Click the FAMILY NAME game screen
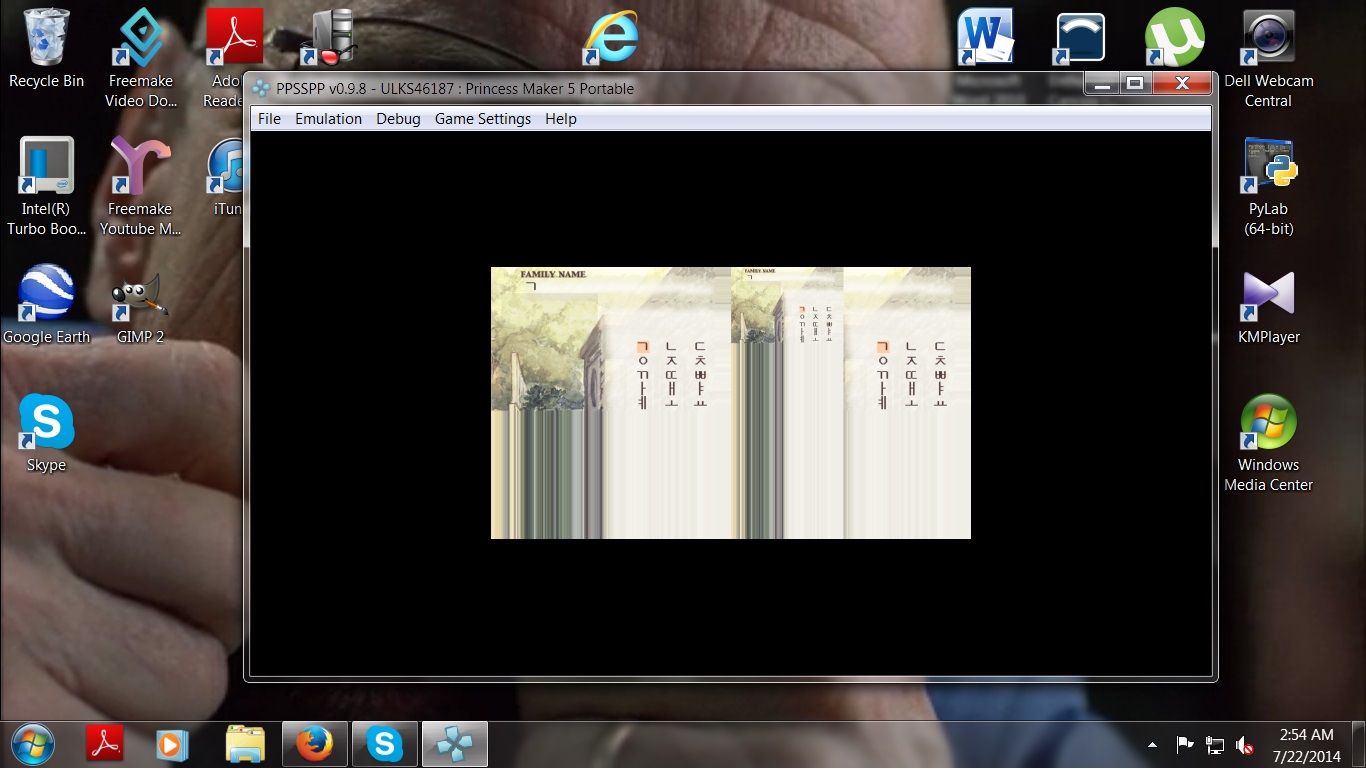Viewport: 1366px width, 769px height. click(x=730, y=402)
